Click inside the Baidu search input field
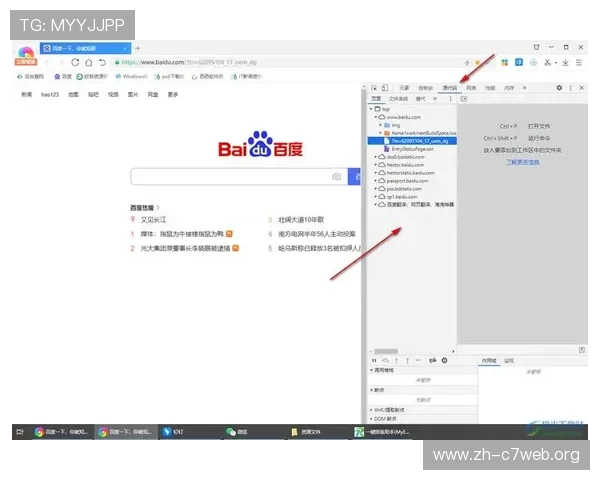Image resolution: width=600 pixels, height=480 pixels. pyautogui.click(x=230, y=177)
